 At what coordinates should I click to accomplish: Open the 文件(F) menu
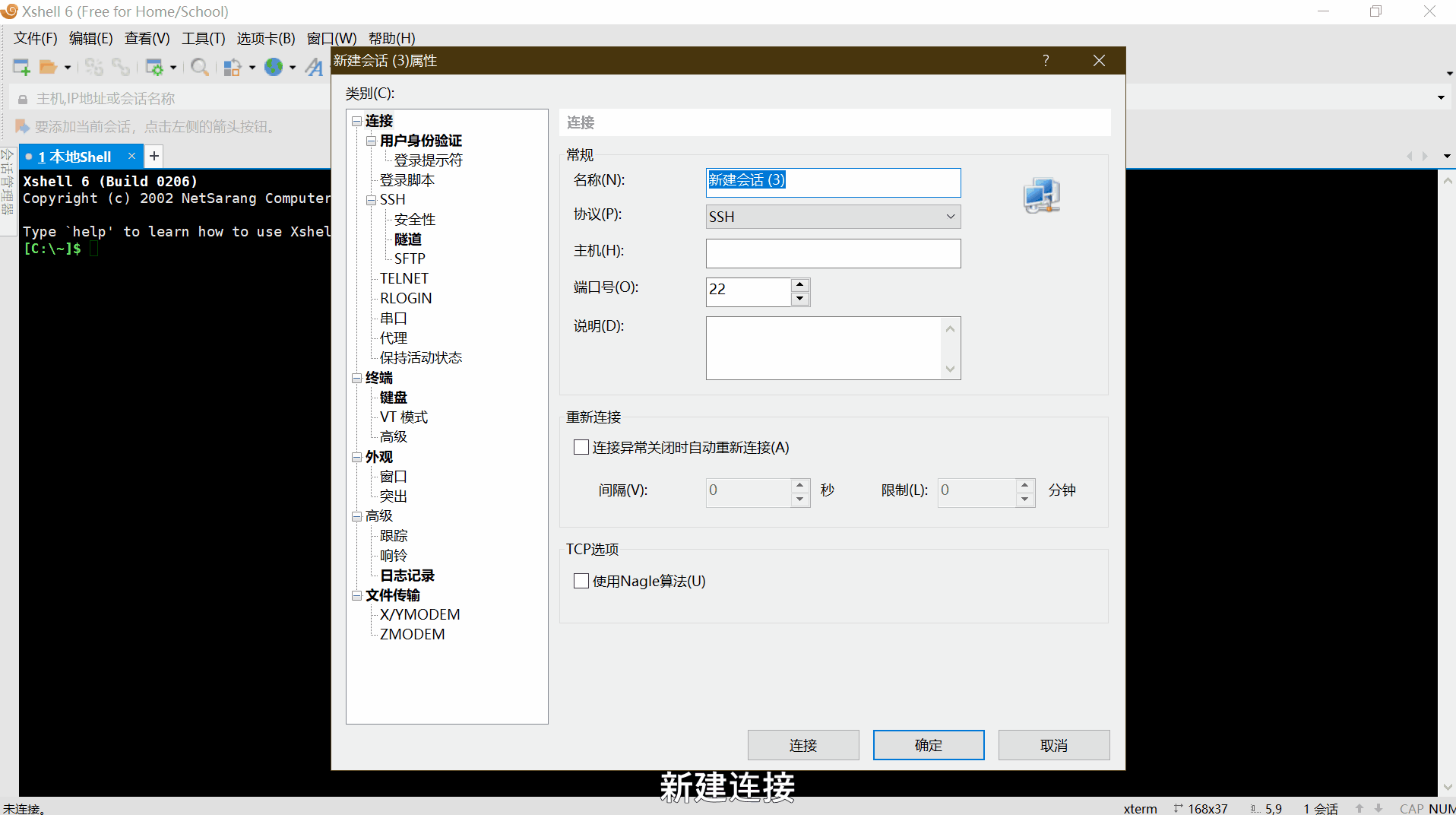[36, 38]
